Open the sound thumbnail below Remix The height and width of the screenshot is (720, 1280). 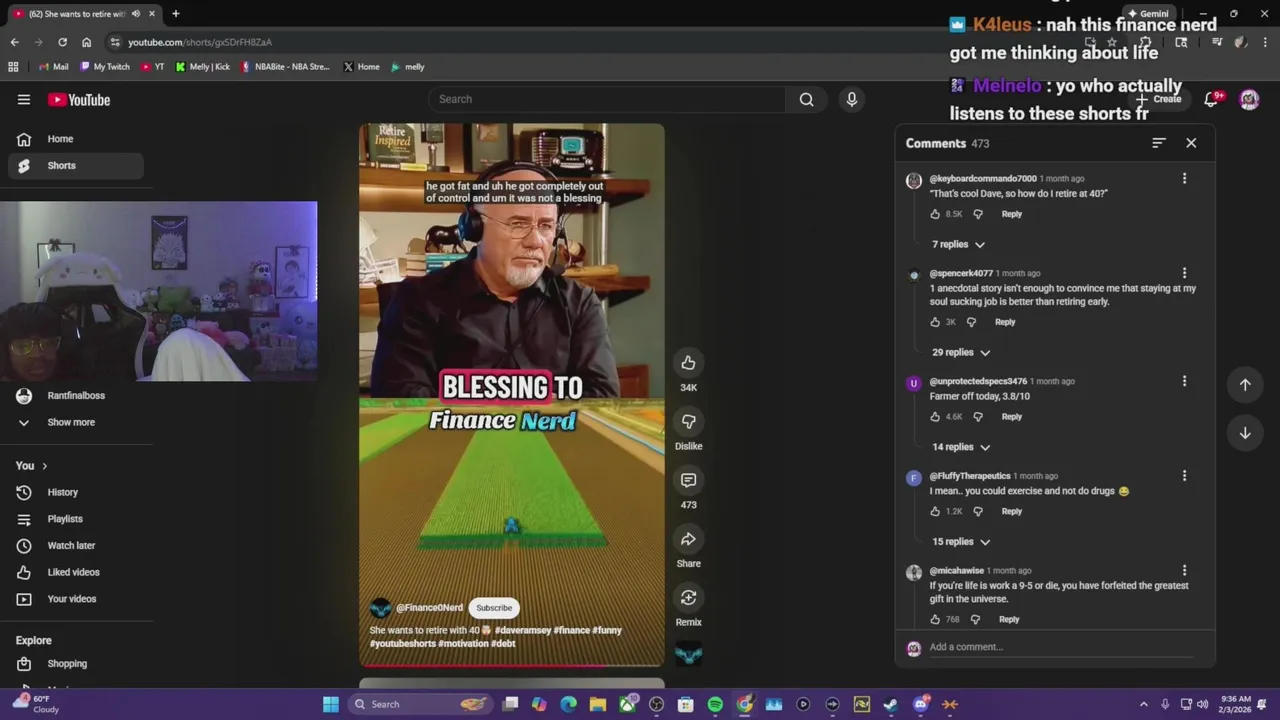click(x=688, y=654)
